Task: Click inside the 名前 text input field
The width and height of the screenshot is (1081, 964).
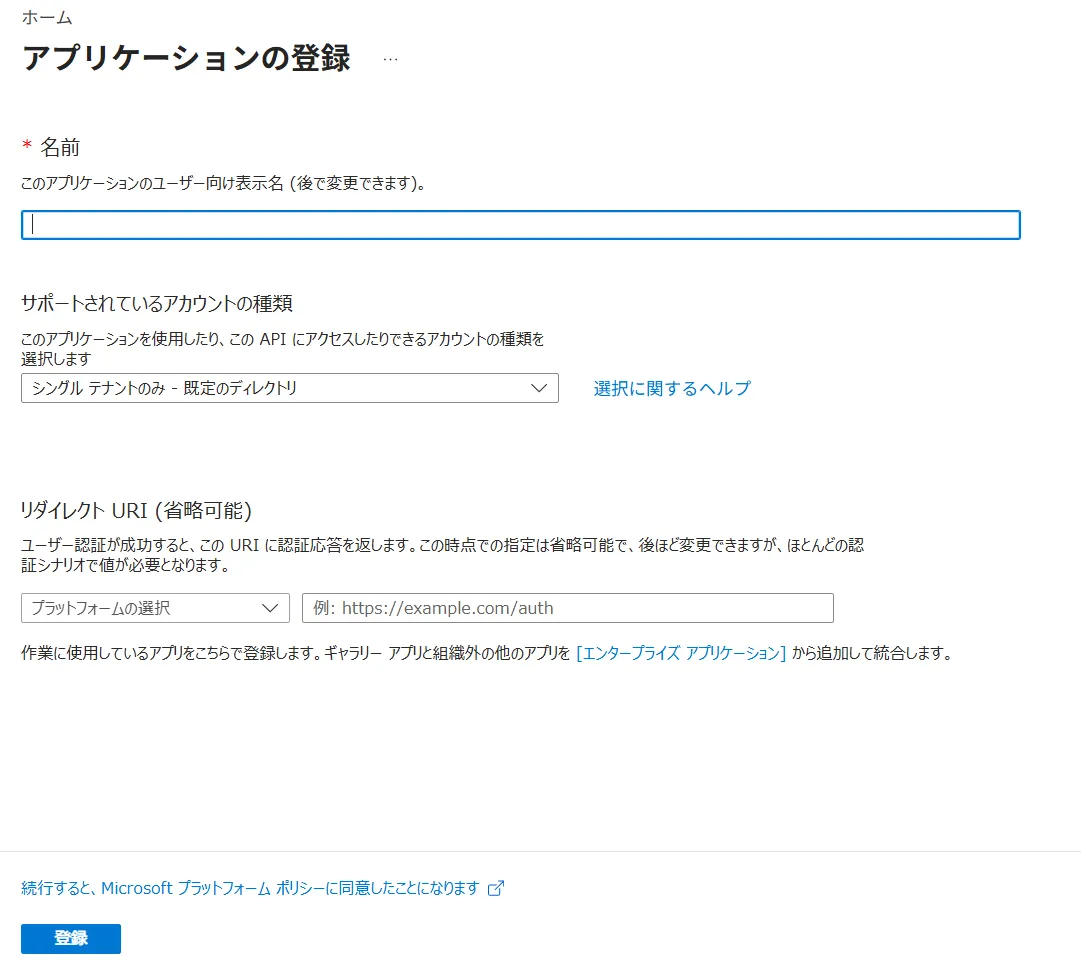Action: click(x=520, y=224)
